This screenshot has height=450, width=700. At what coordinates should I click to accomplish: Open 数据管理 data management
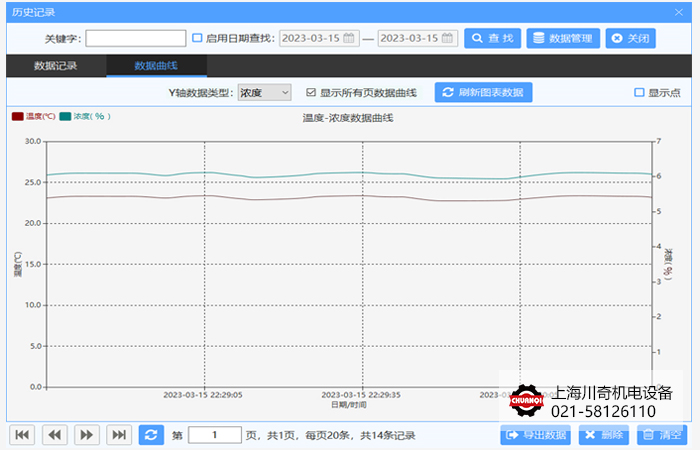[563, 38]
